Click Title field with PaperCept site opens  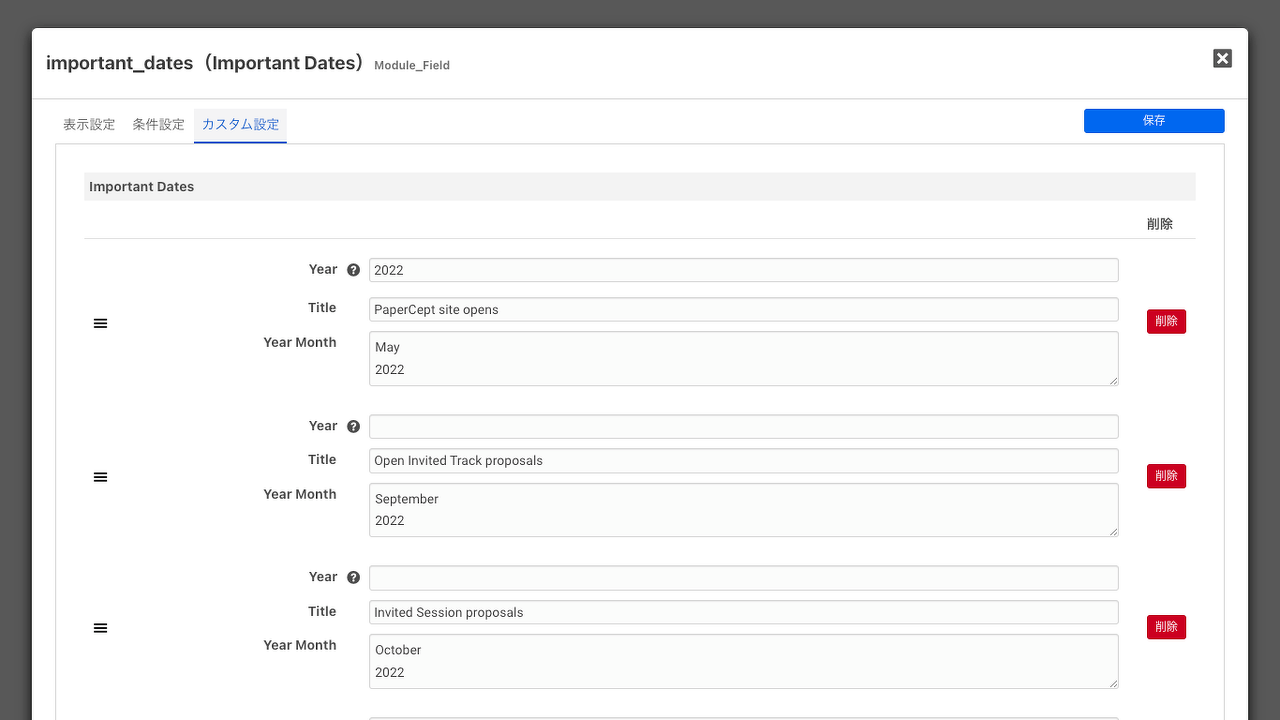coord(743,310)
